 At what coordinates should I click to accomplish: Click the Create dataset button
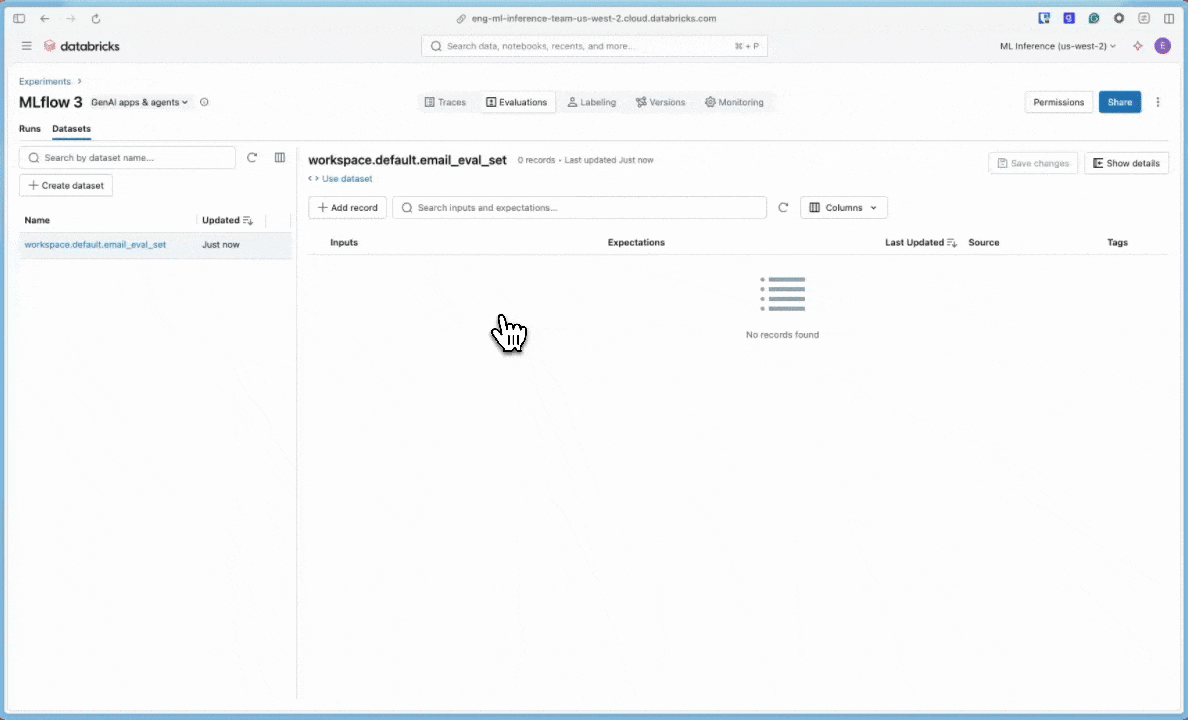pos(66,186)
